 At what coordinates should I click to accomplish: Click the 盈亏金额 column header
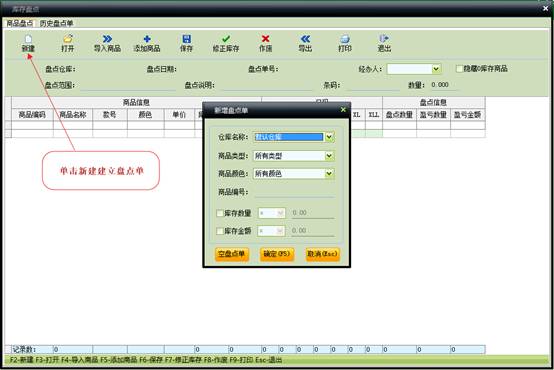tap(468, 114)
